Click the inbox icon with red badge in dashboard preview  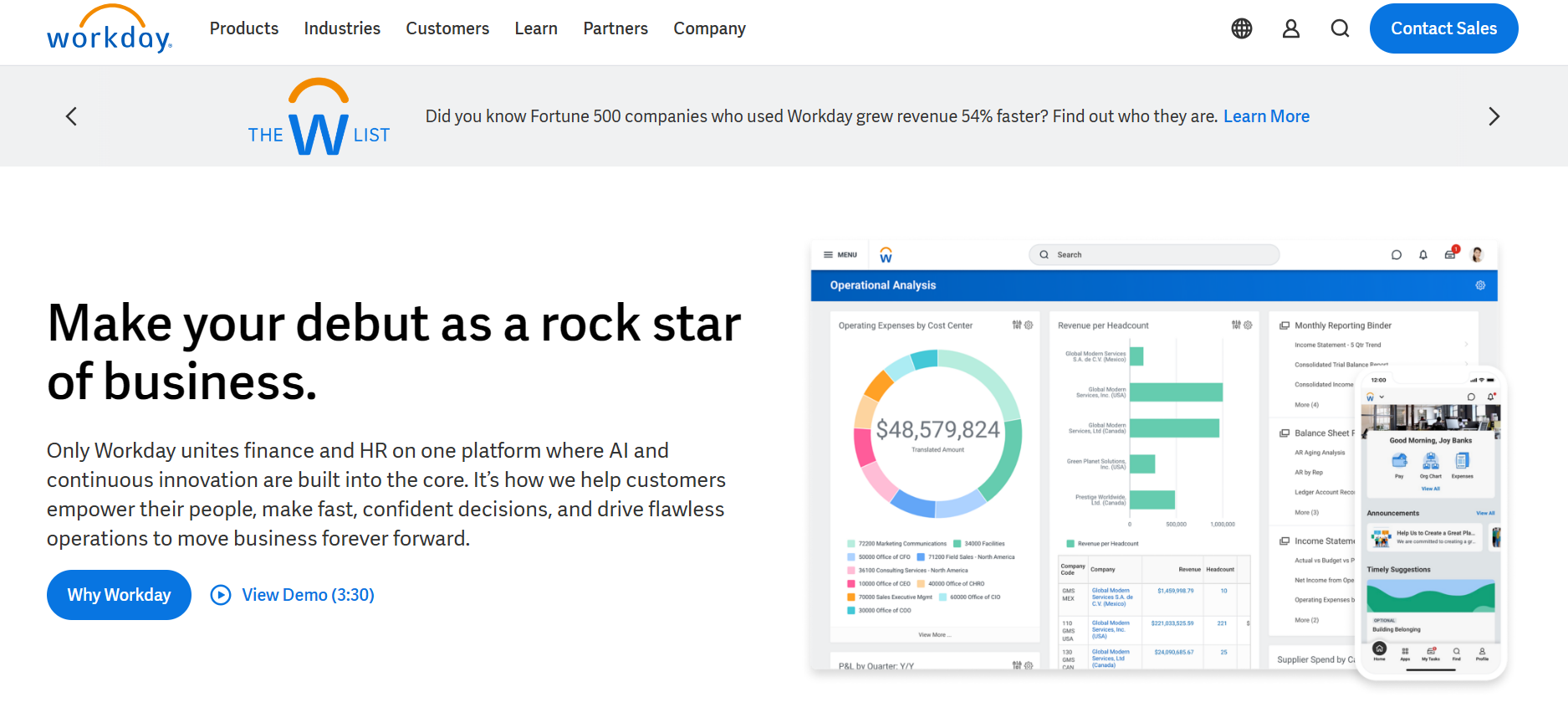click(1451, 253)
